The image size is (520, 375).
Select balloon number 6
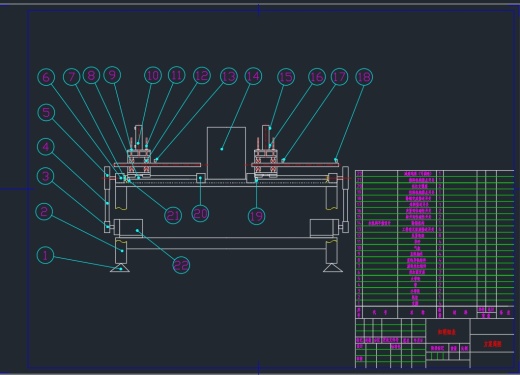46,77
